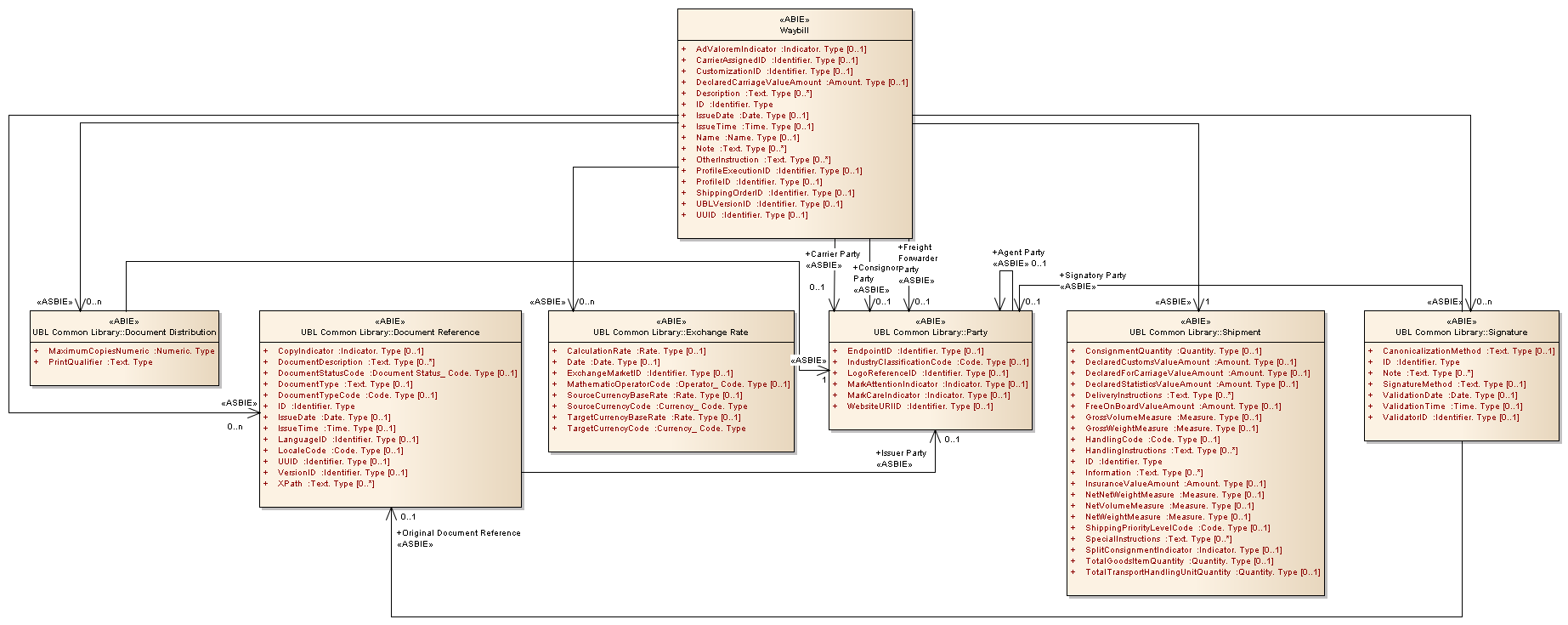Click the plus marker beside AdValoremIndicator
This screenshot has height=625, width=1568.
[x=683, y=49]
